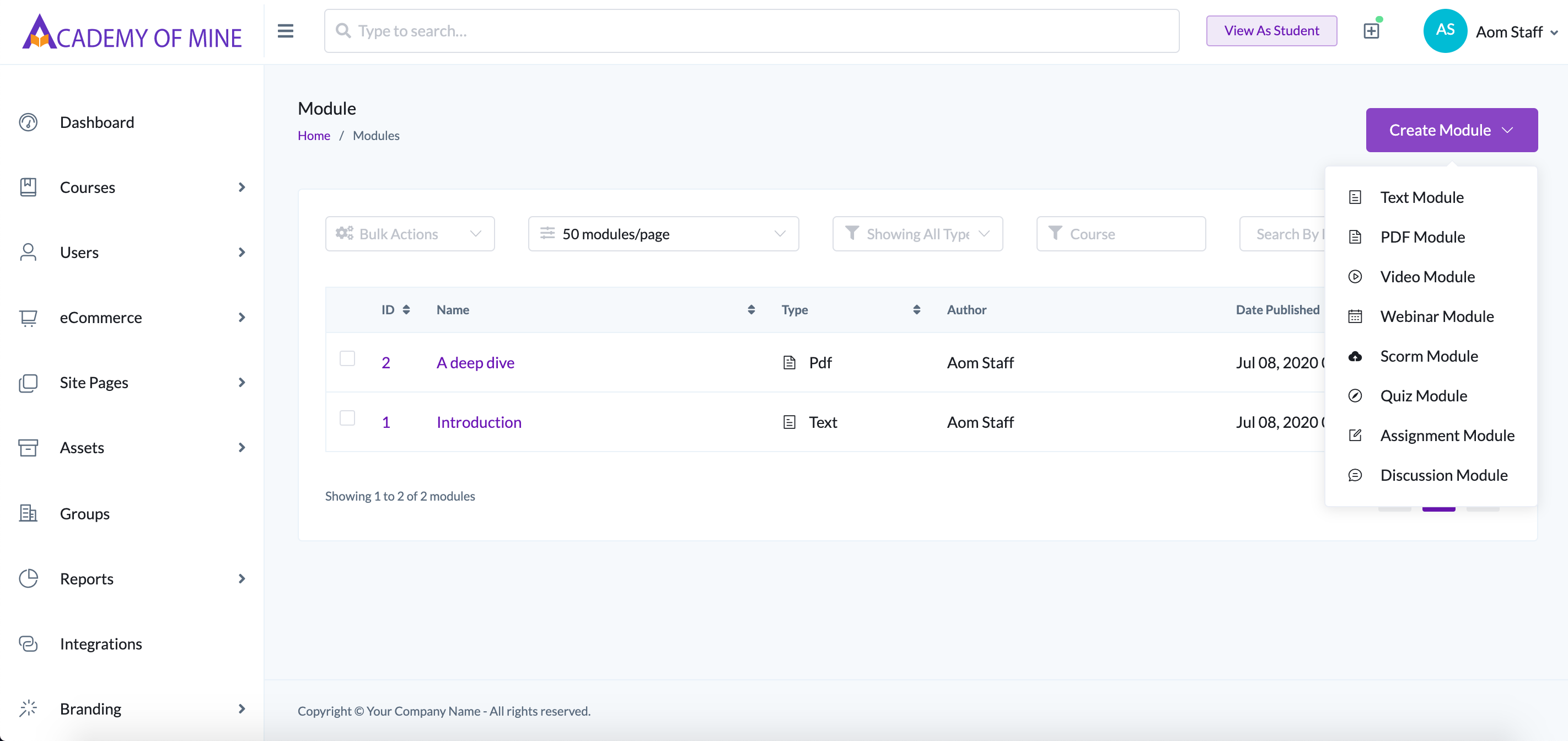1568x741 pixels.
Task: Click the Integrations link icon
Action: click(x=28, y=643)
